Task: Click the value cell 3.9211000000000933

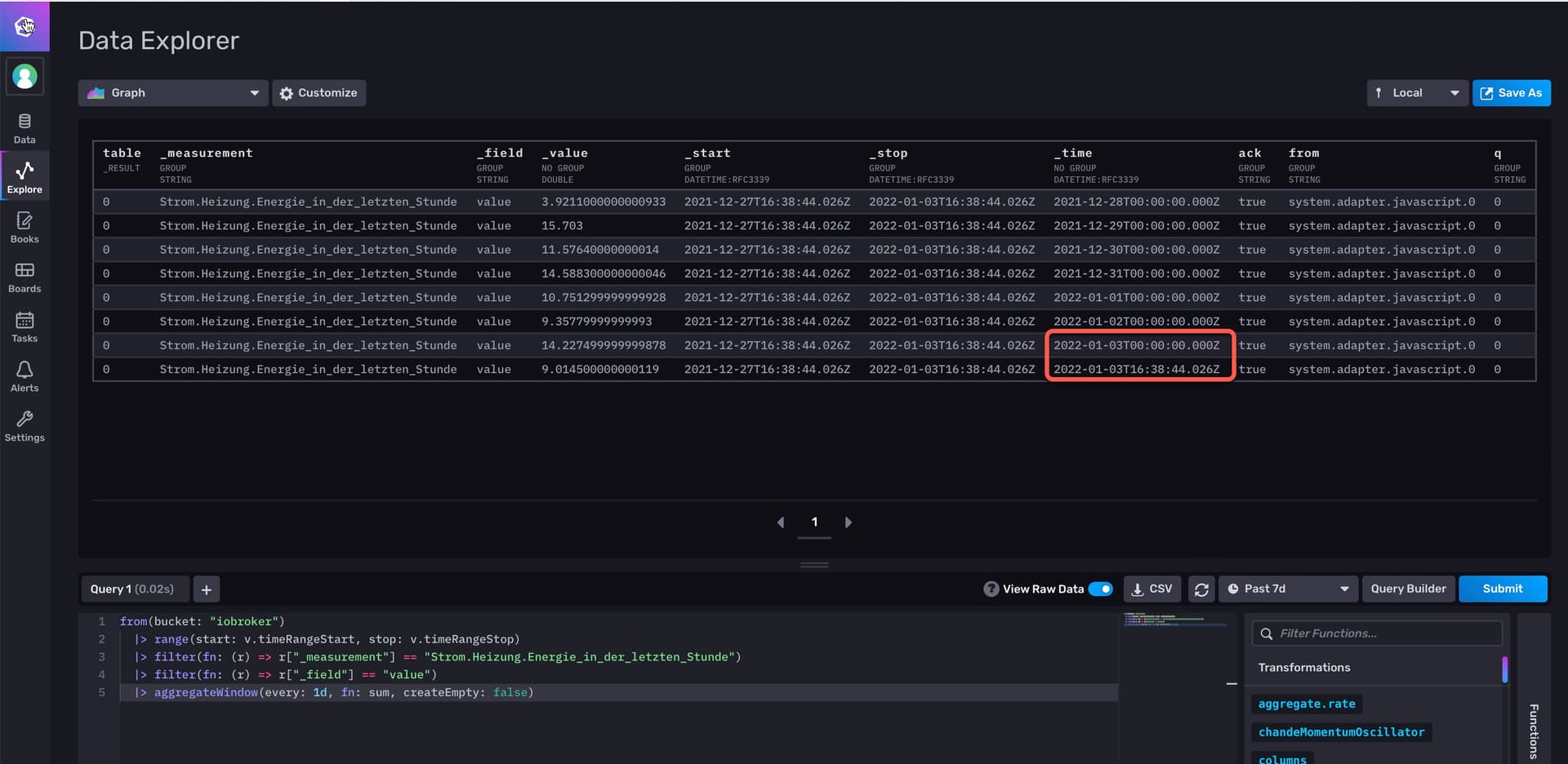Action: click(604, 202)
